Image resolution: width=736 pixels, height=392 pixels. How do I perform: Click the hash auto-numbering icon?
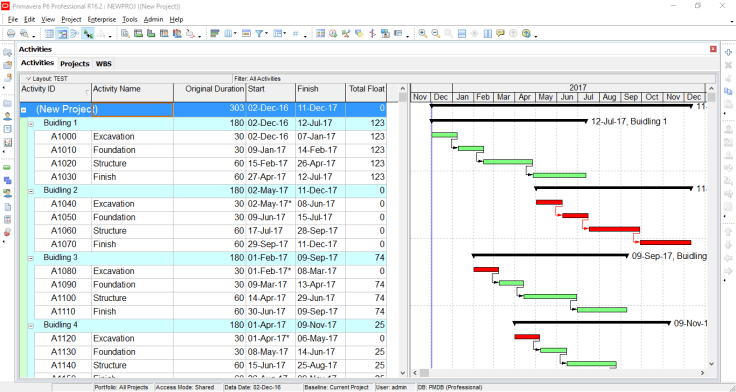click(295, 33)
